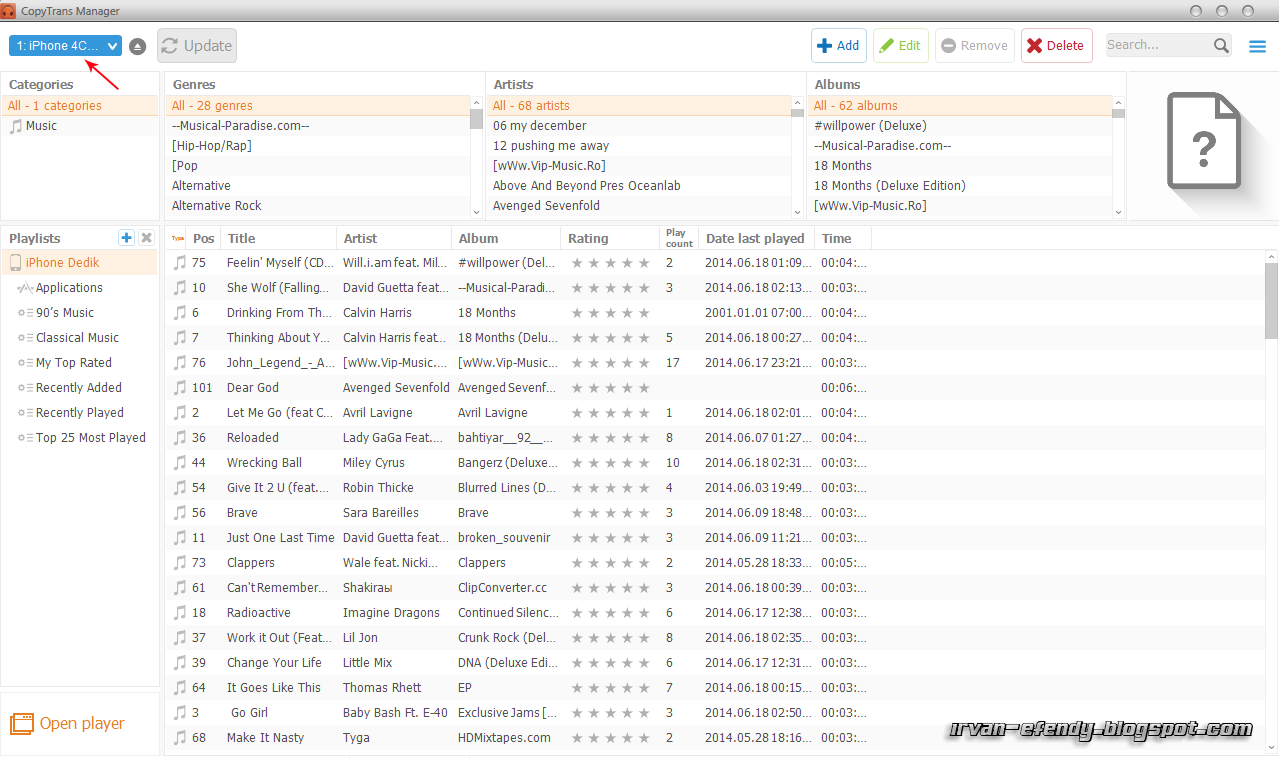Select [Hip-Hop/Rap] genre

(317, 146)
